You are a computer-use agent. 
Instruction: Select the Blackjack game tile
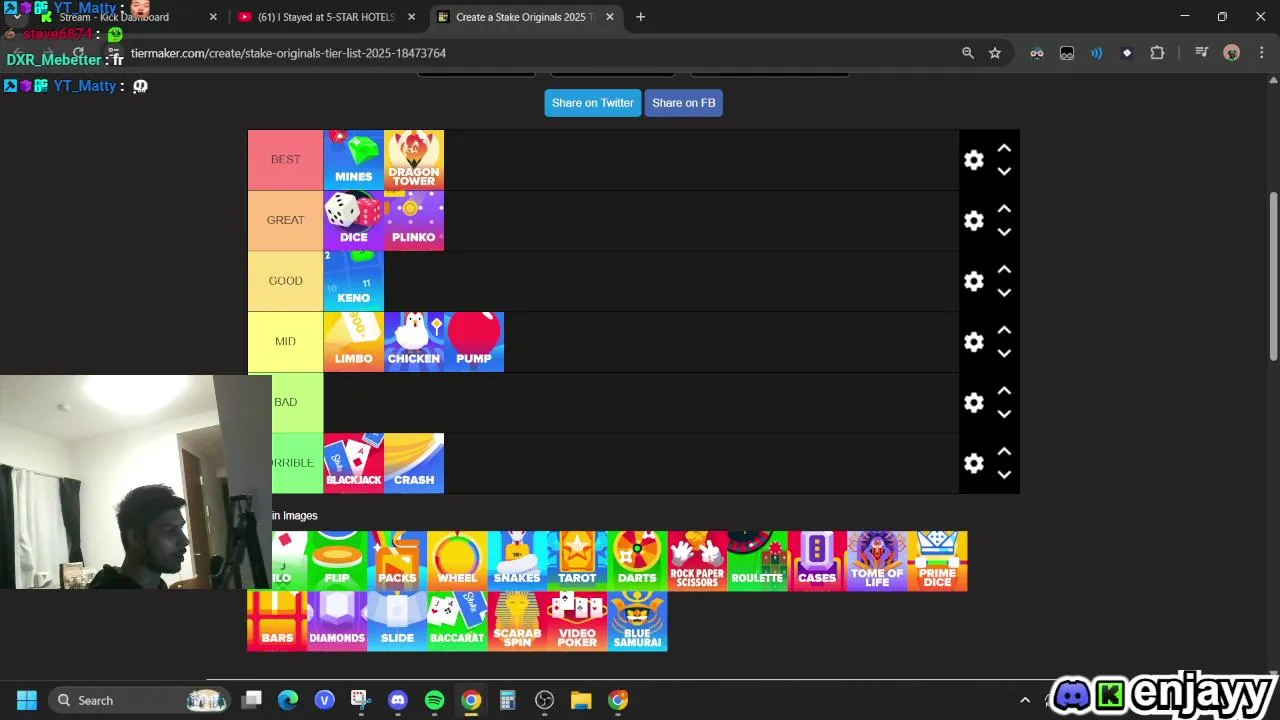tap(354, 463)
